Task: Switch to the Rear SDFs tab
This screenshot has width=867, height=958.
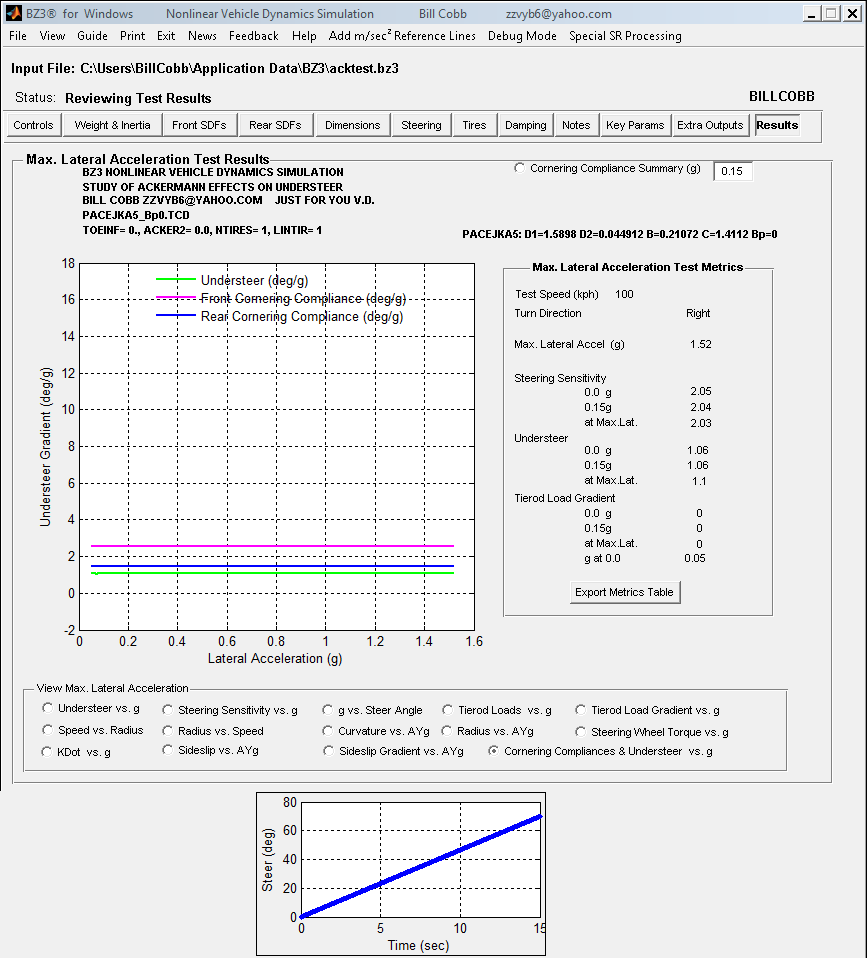Action: point(276,125)
